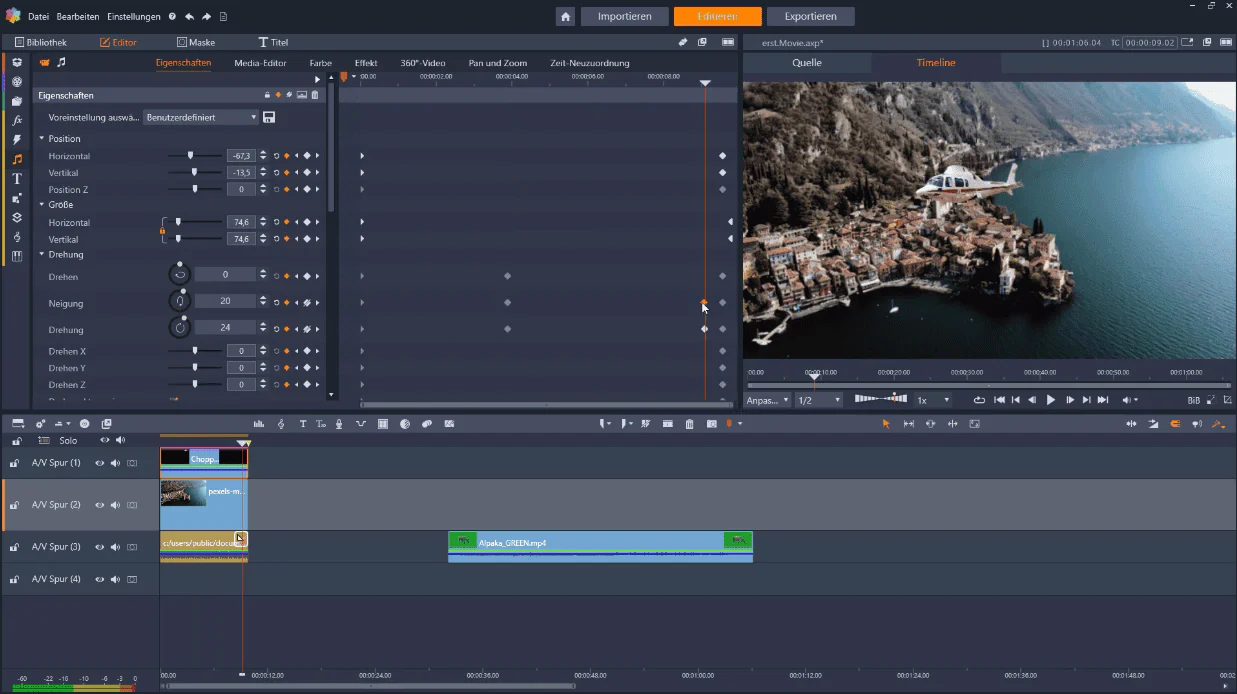The height and width of the screenshot is (694, 1237).
Task: Collapse the Größe section
Action: click(x=42, y=204)
